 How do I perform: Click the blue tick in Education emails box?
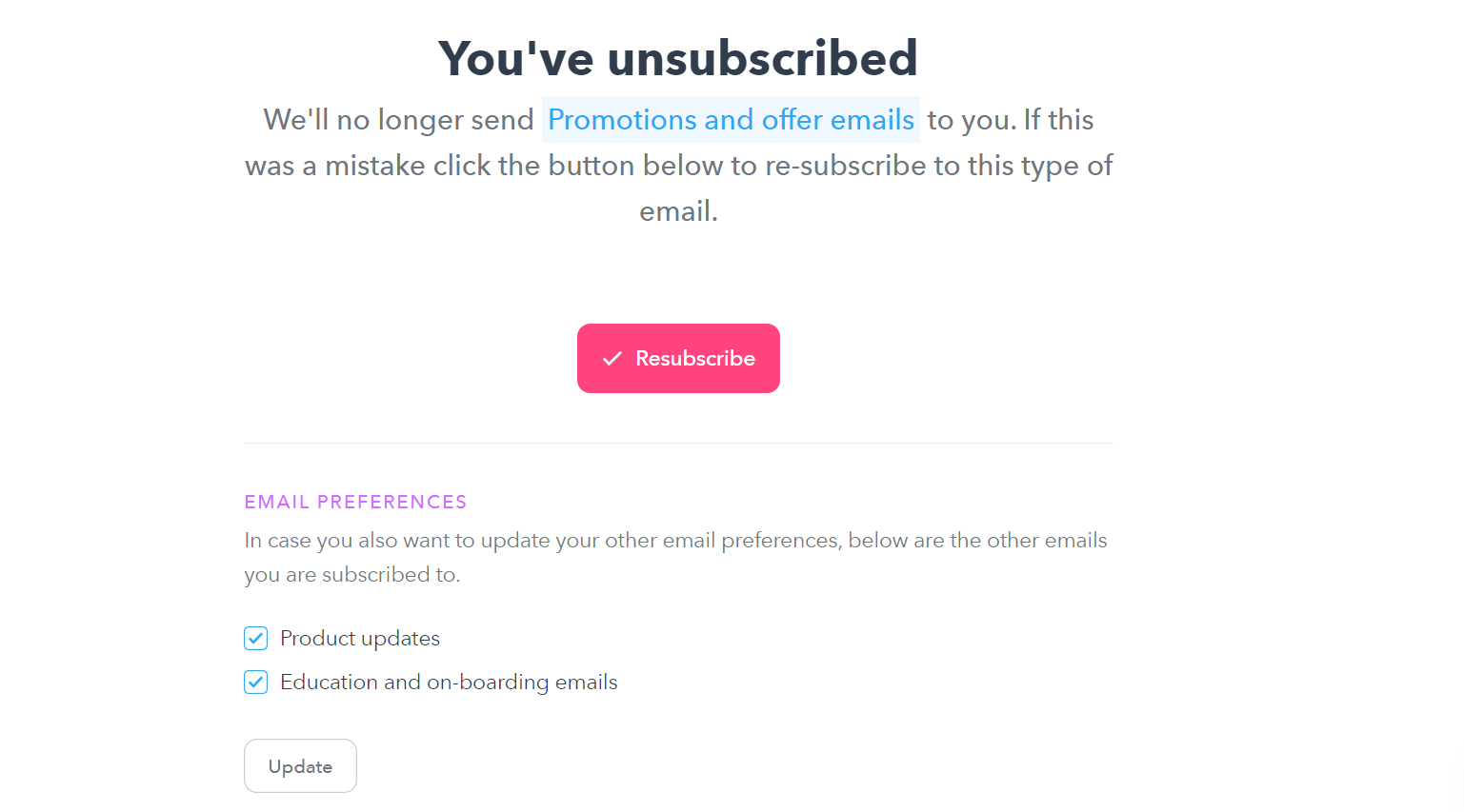click(255, 682)
